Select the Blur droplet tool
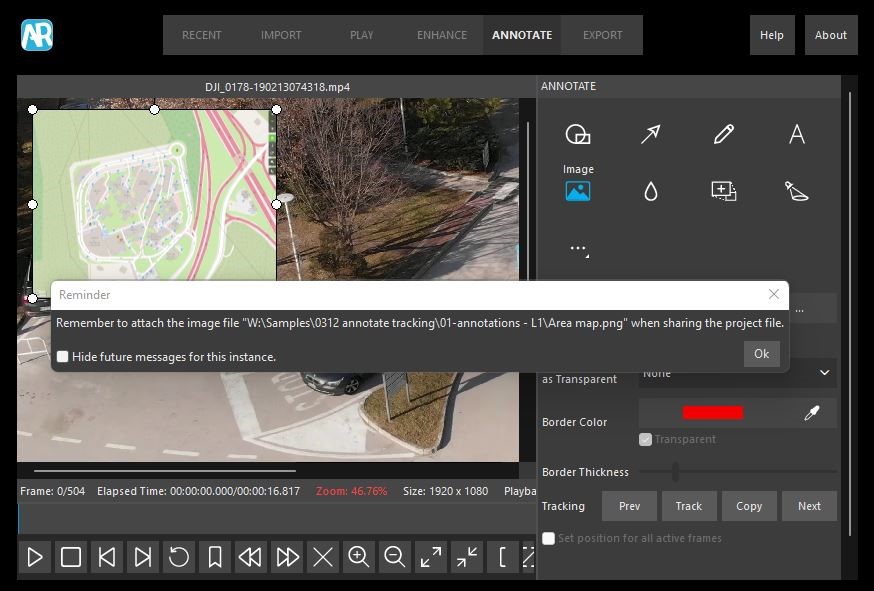 pyautogui.click(x=651, y=191)
